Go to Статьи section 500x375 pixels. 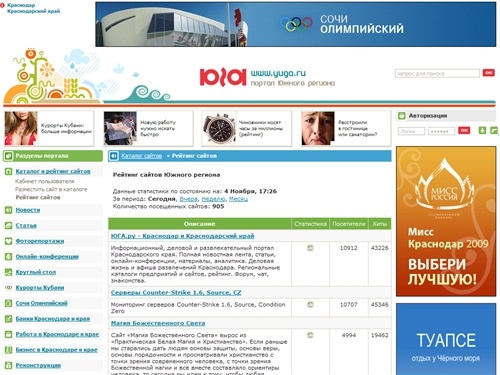[26, 226]
